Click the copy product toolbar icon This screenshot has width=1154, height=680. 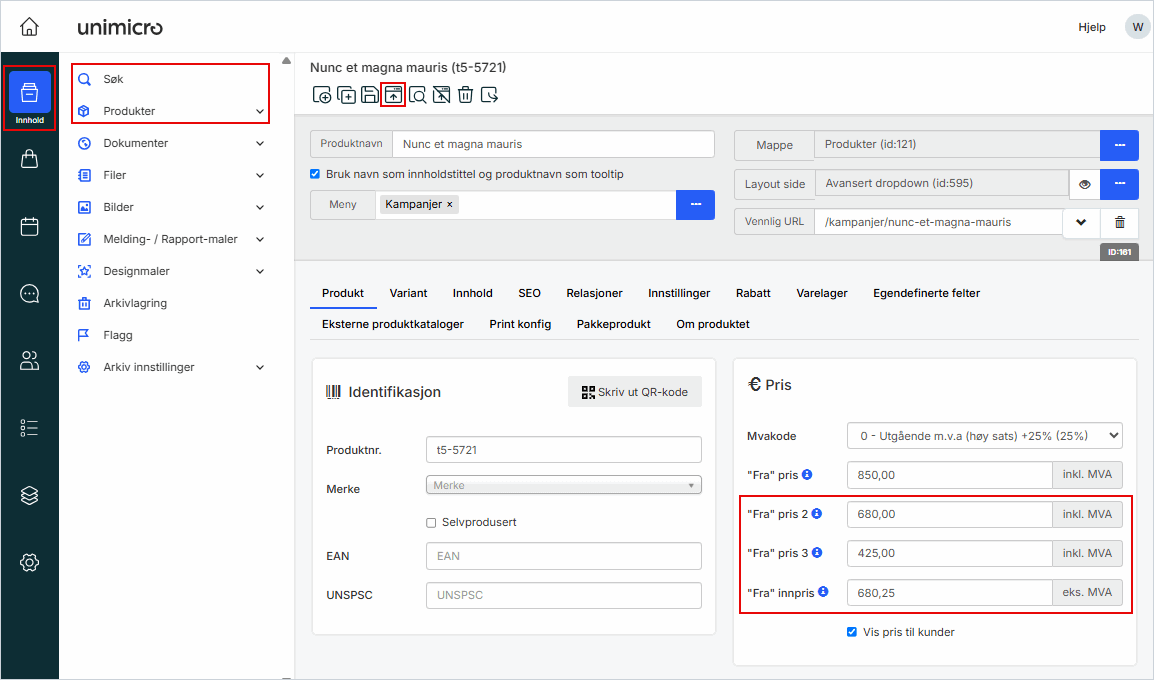click(x=346, y=95)
